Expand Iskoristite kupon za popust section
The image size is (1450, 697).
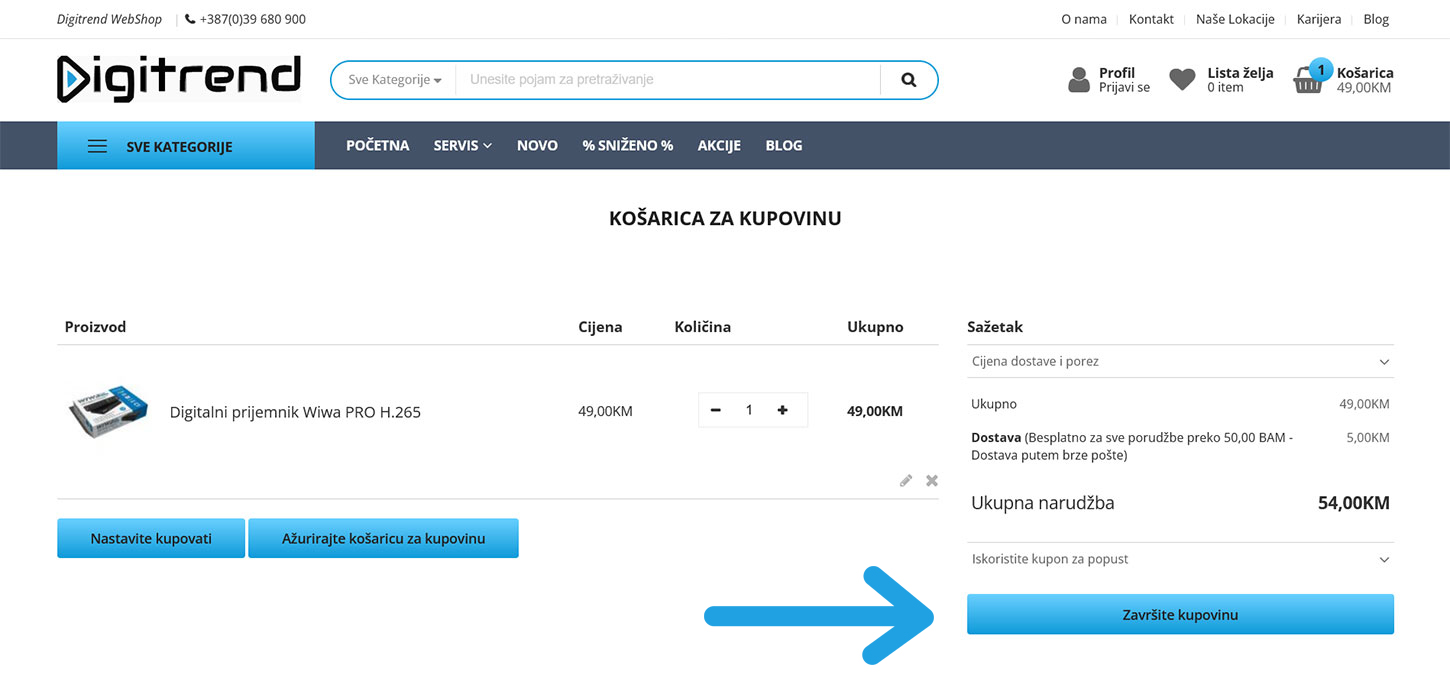(1180, 559)
